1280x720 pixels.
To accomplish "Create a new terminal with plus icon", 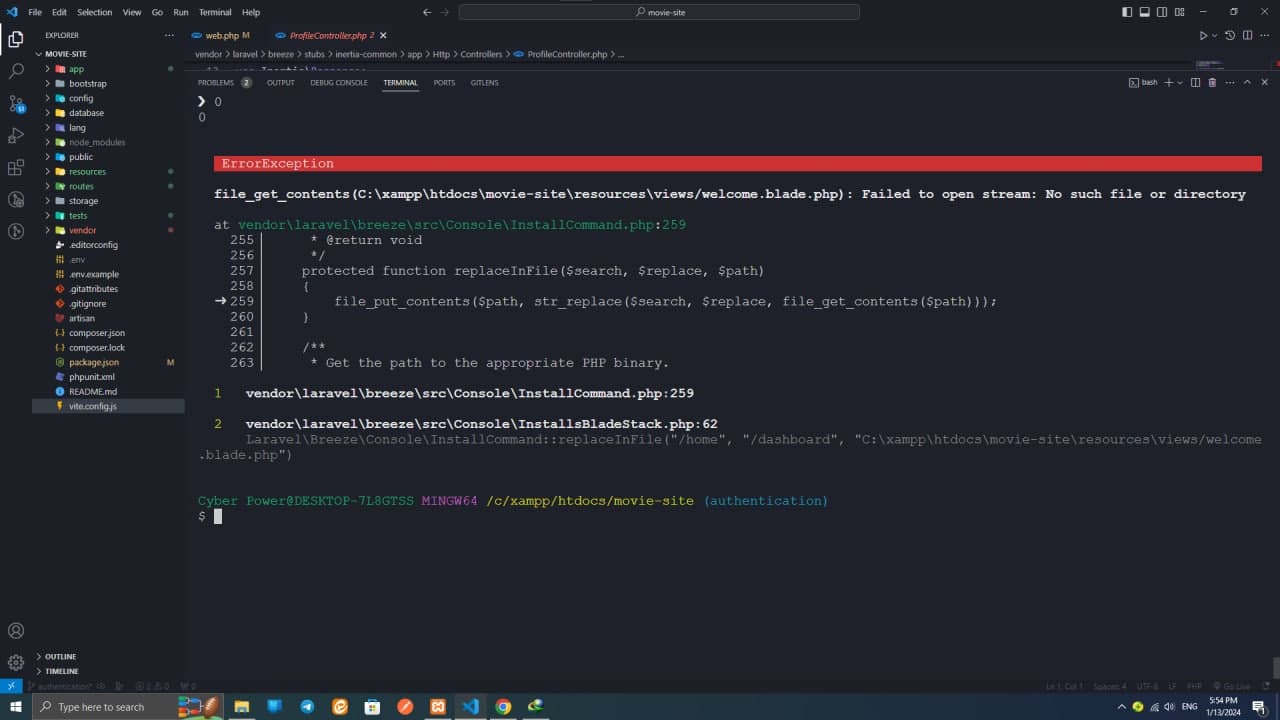I will coord(1168,82).
